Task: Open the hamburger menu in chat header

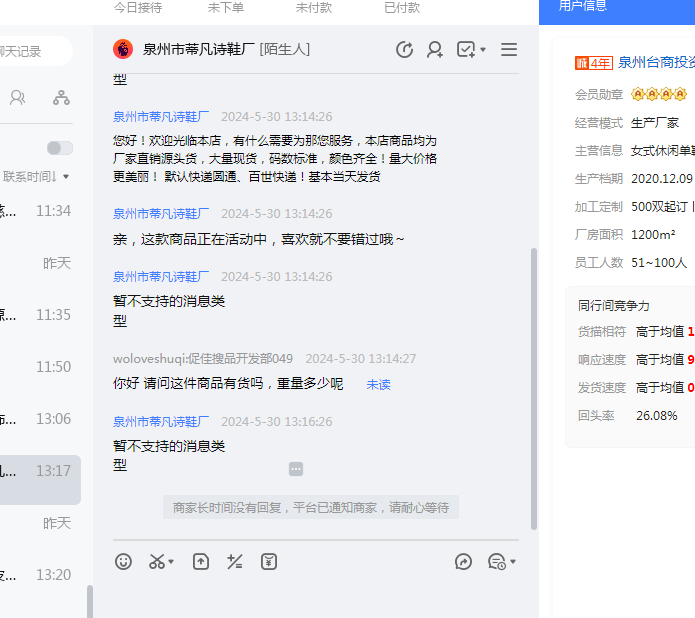Action: (x=509, y=49)
